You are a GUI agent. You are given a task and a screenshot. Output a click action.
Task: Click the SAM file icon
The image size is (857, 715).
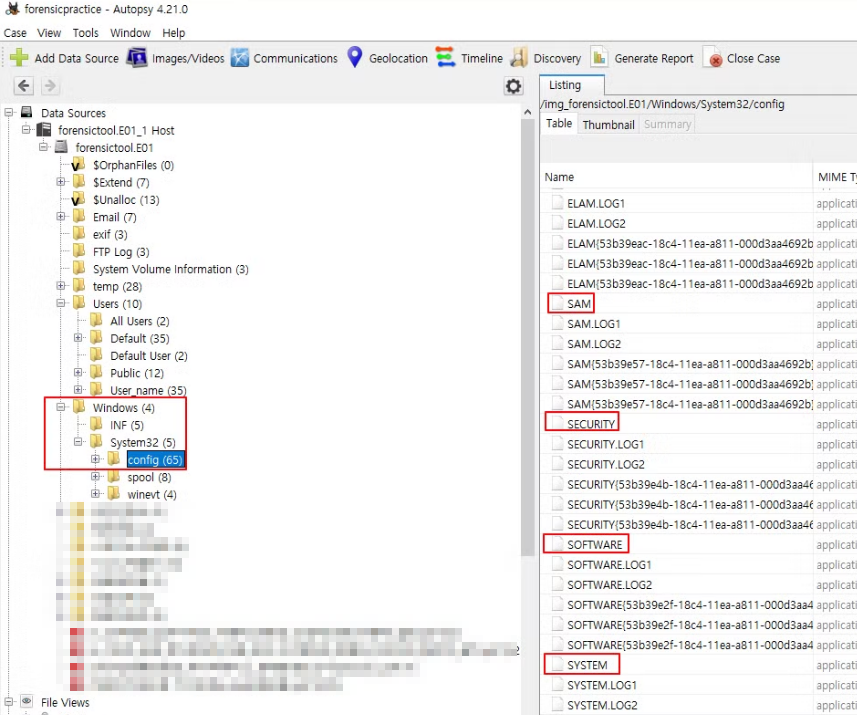[x=557, y=304]
